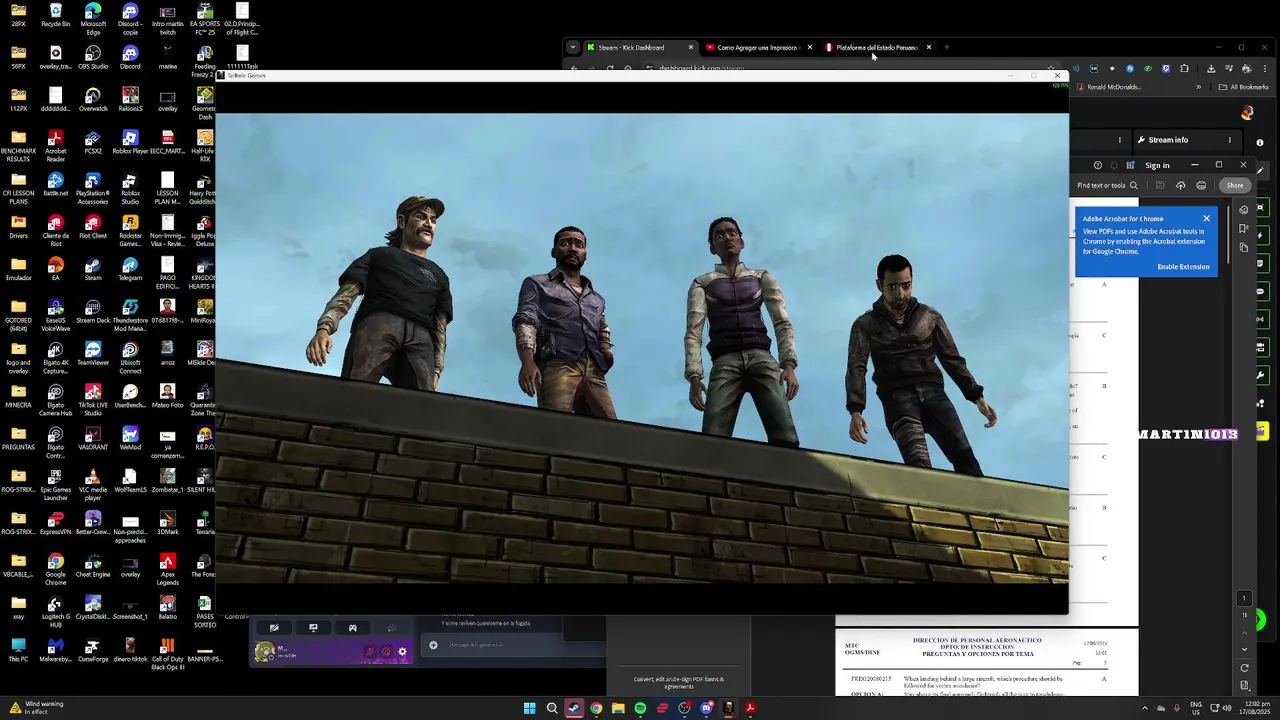Switch to Plataforma del Estado Peruano tab
Viewport: 1280px width, 720px height.
pos(878,47)
